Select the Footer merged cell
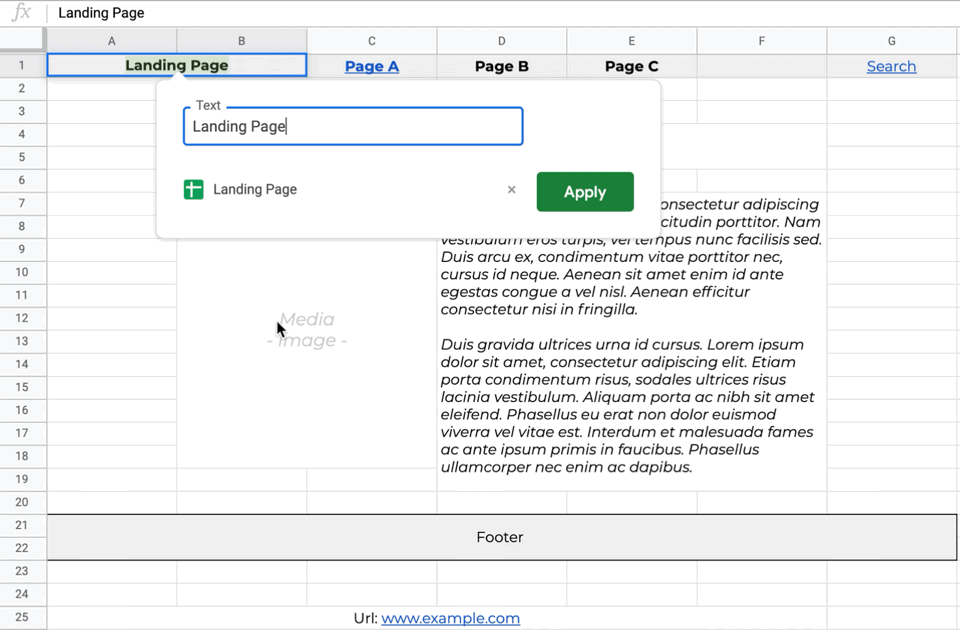Screen dimensions: 960x630 (x=501, y=537)
